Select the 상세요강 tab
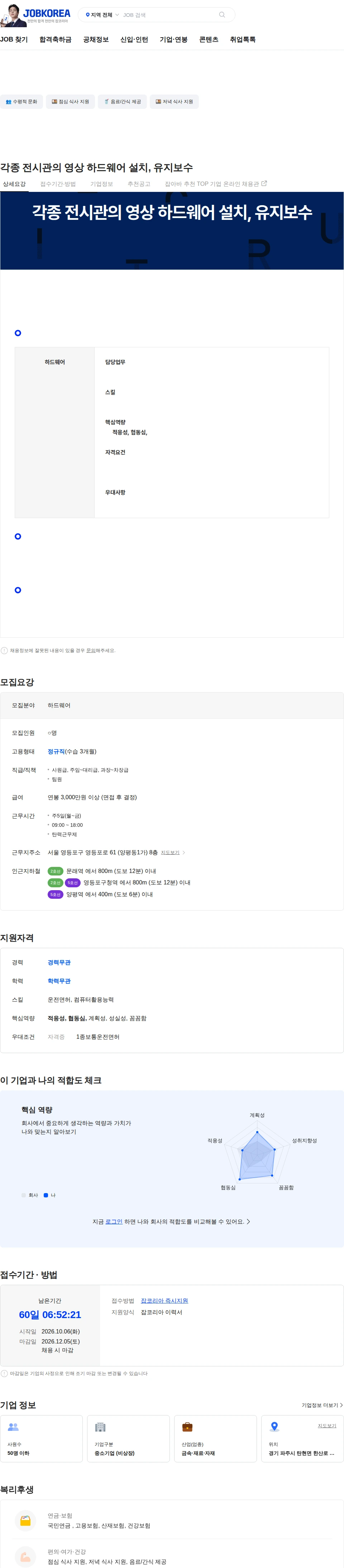This screenshot has width=344, height=1568. [x=14, y=184]
